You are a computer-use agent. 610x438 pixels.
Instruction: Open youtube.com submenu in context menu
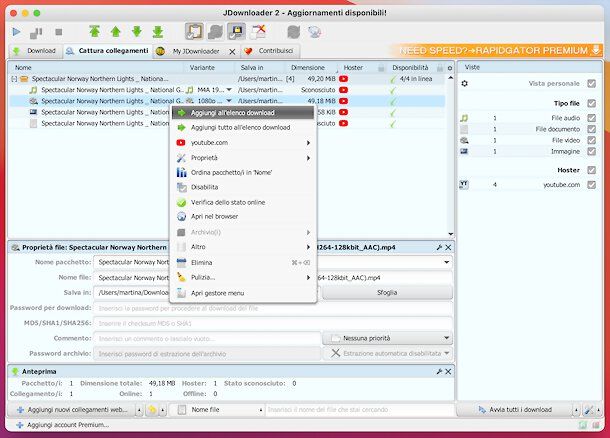[x=243, y=143]
